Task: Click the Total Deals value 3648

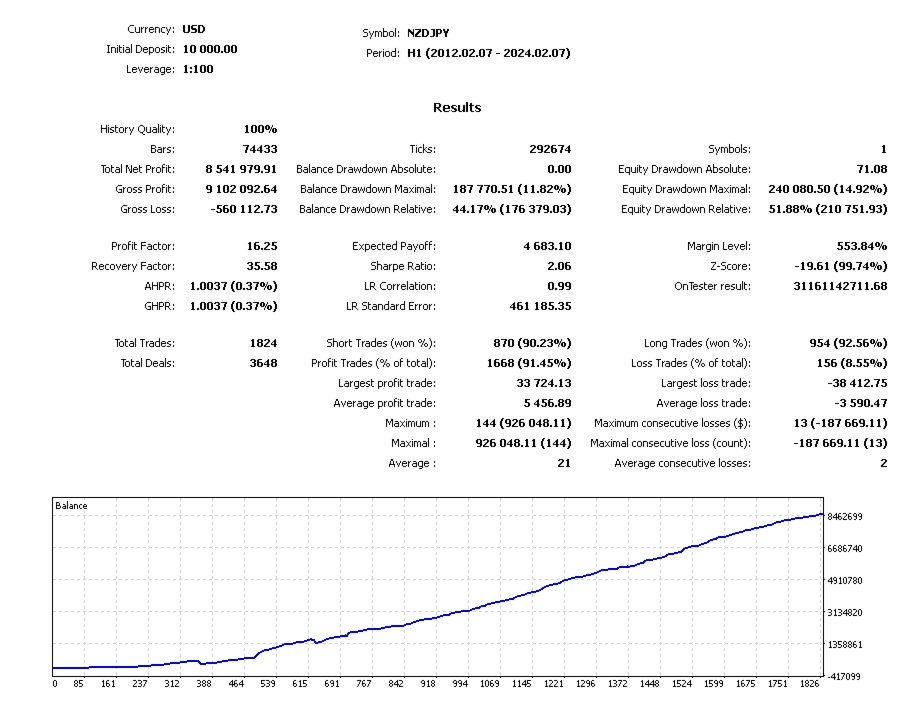Action: point(263,363)
